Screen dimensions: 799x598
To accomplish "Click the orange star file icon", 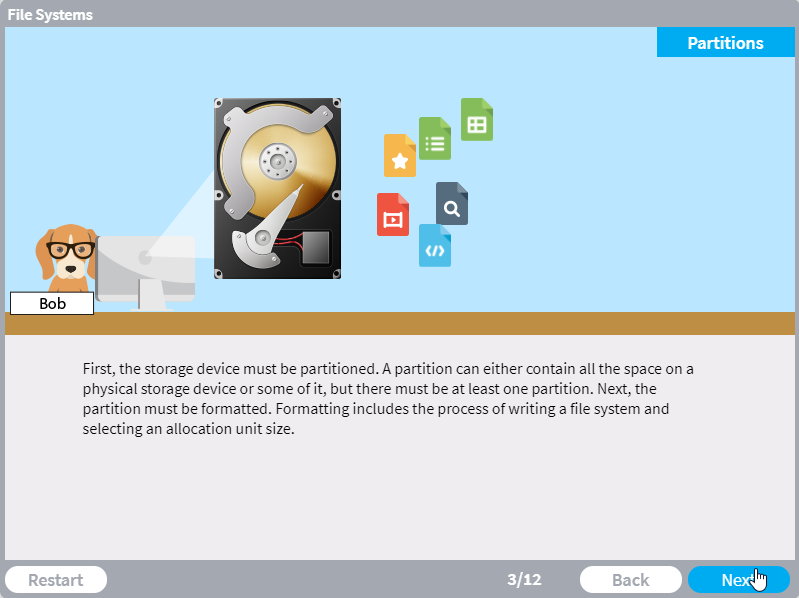I will point(400,155).
